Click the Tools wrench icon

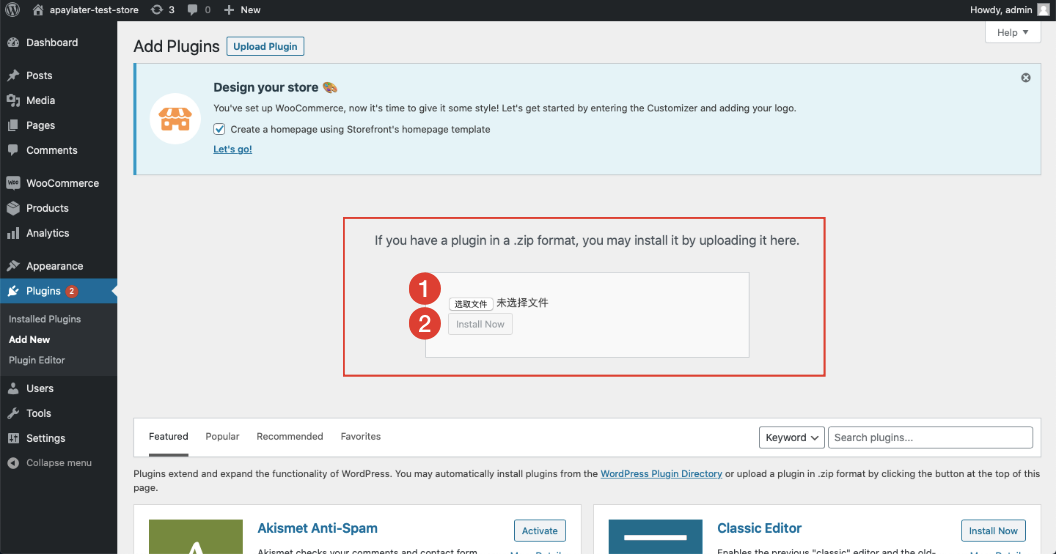pyautogui.click(x=13, y=413)
